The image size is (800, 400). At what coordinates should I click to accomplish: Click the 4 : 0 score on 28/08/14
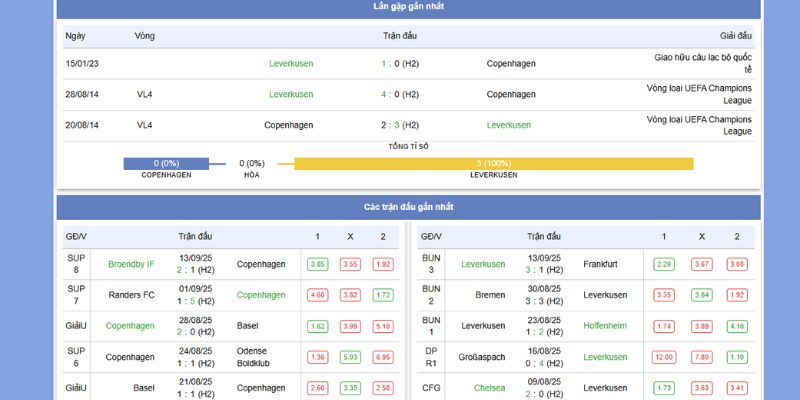pos(399,94)
